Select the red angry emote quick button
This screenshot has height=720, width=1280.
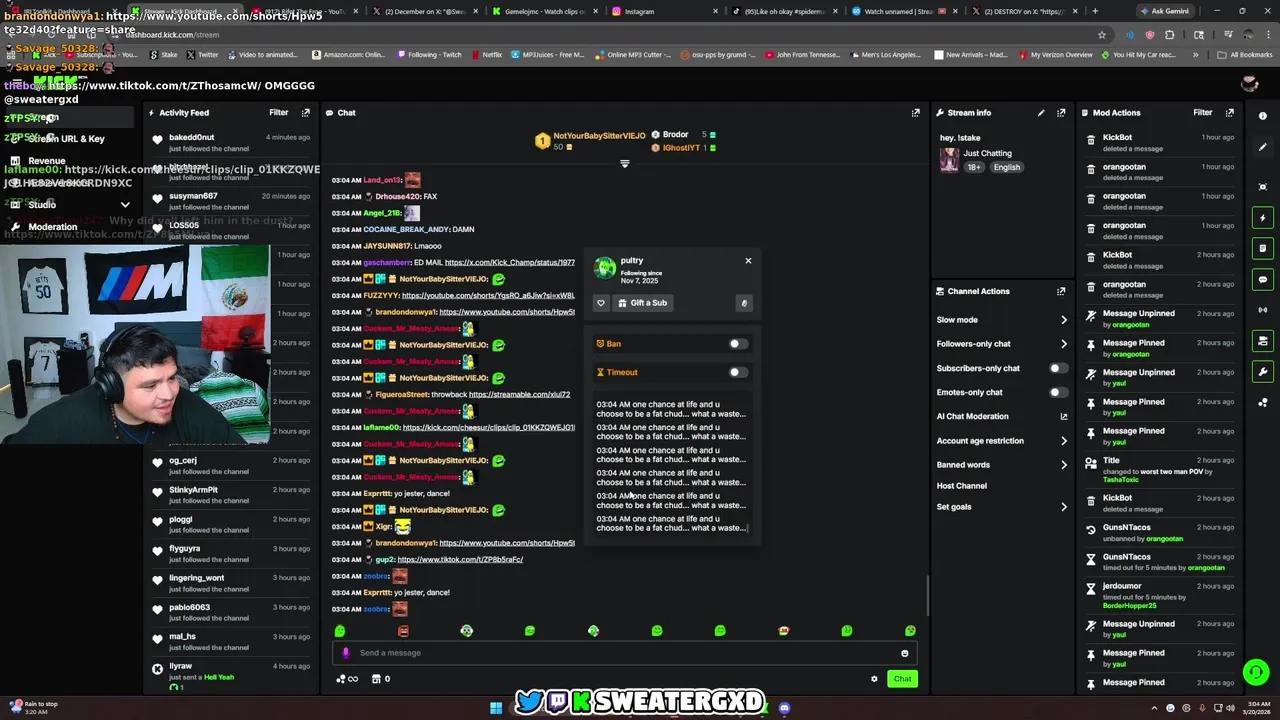click(x=403, y=631)
